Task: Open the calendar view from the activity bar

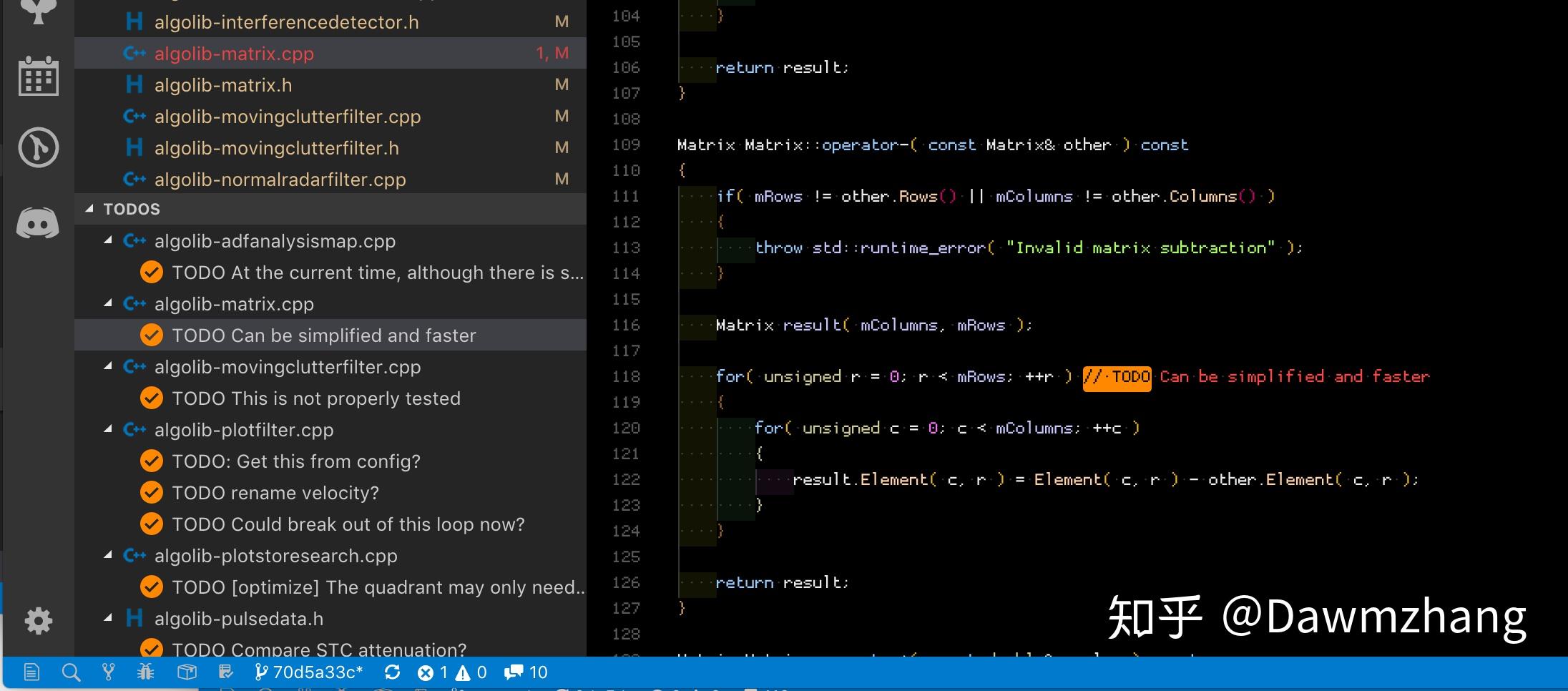Action: pos(37,75)
